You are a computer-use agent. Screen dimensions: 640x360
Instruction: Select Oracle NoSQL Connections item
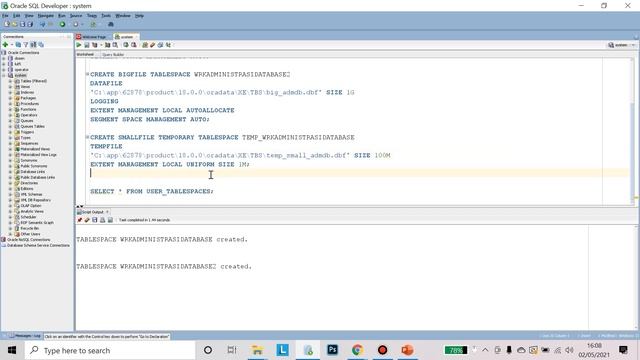point(29,240)
